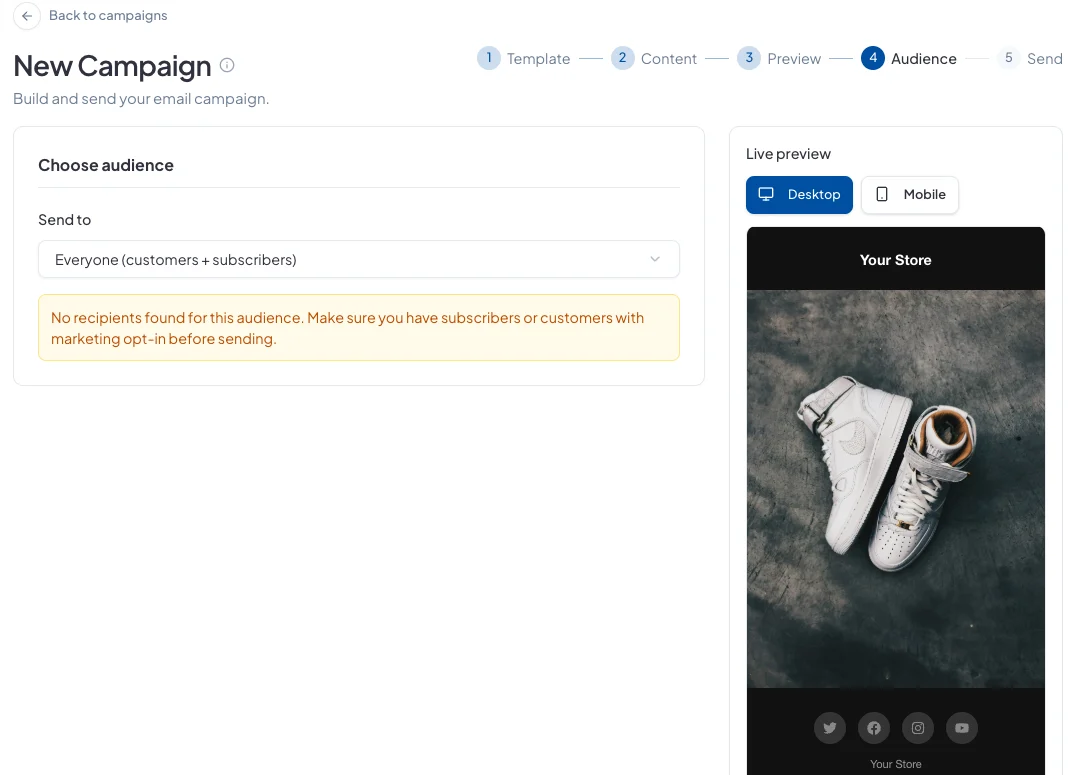
Task: Click the YouTube icon in preview footer
Action: (961, 728)
